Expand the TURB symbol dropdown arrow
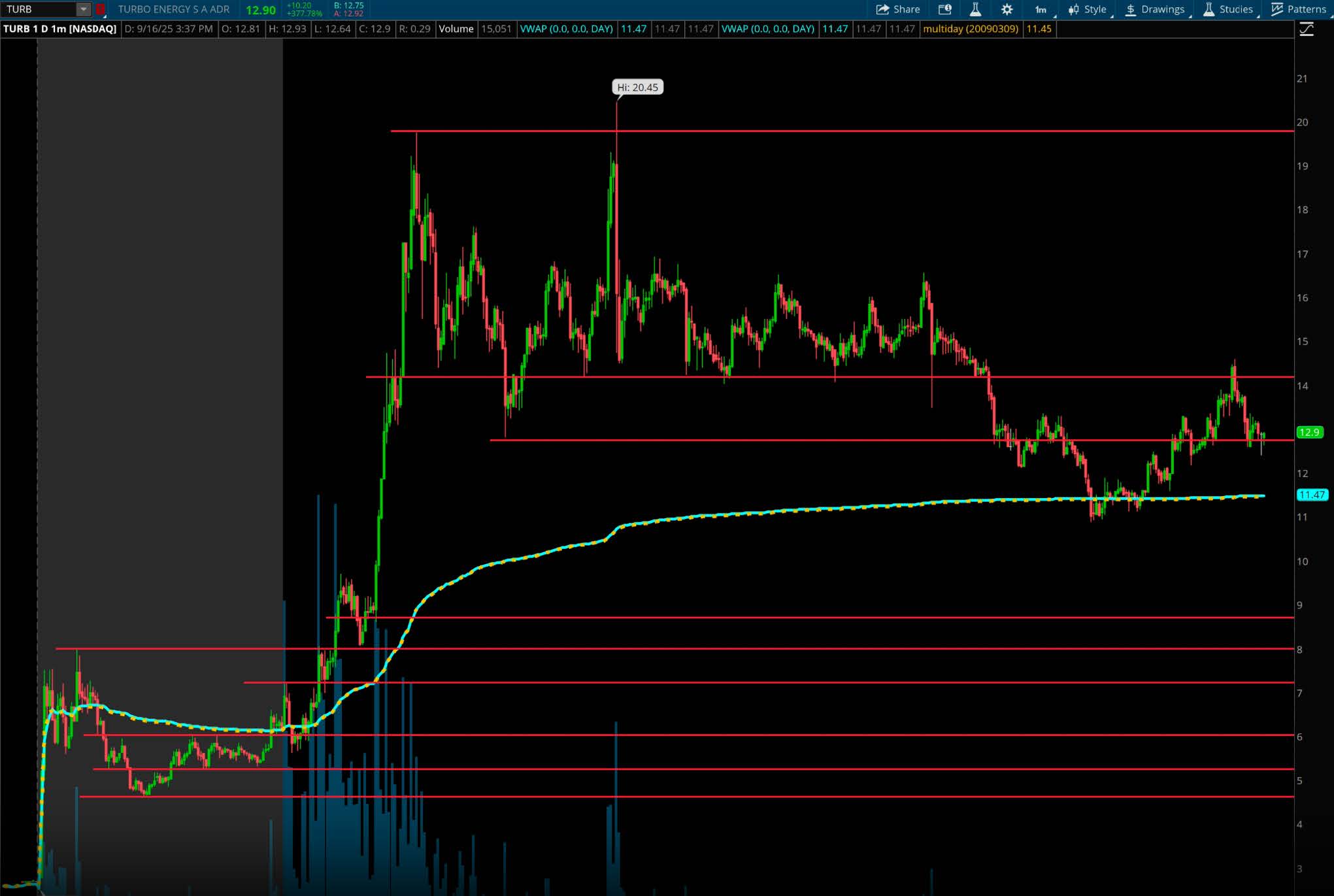Screen dimensions: 1334x896 point(83,9)
